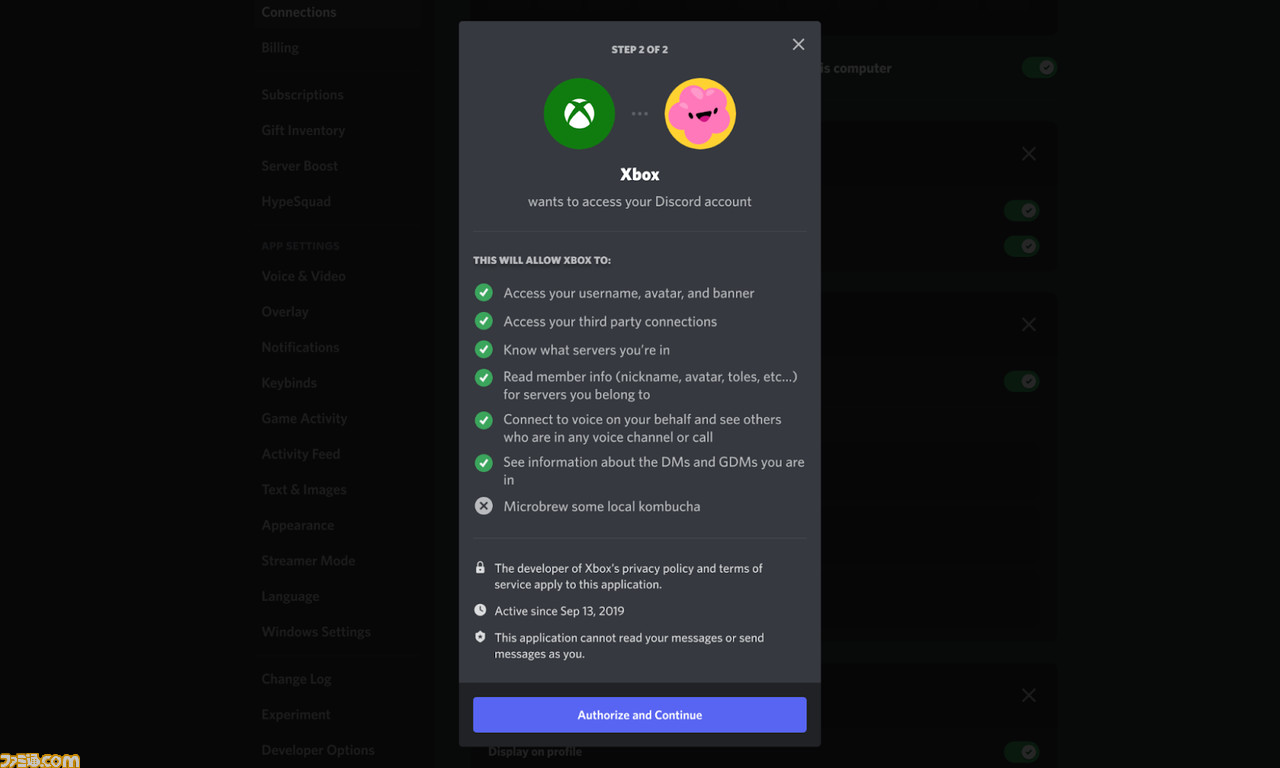Open Voice & Video settings
The image size is (1280, 768).
coord(304,276)
